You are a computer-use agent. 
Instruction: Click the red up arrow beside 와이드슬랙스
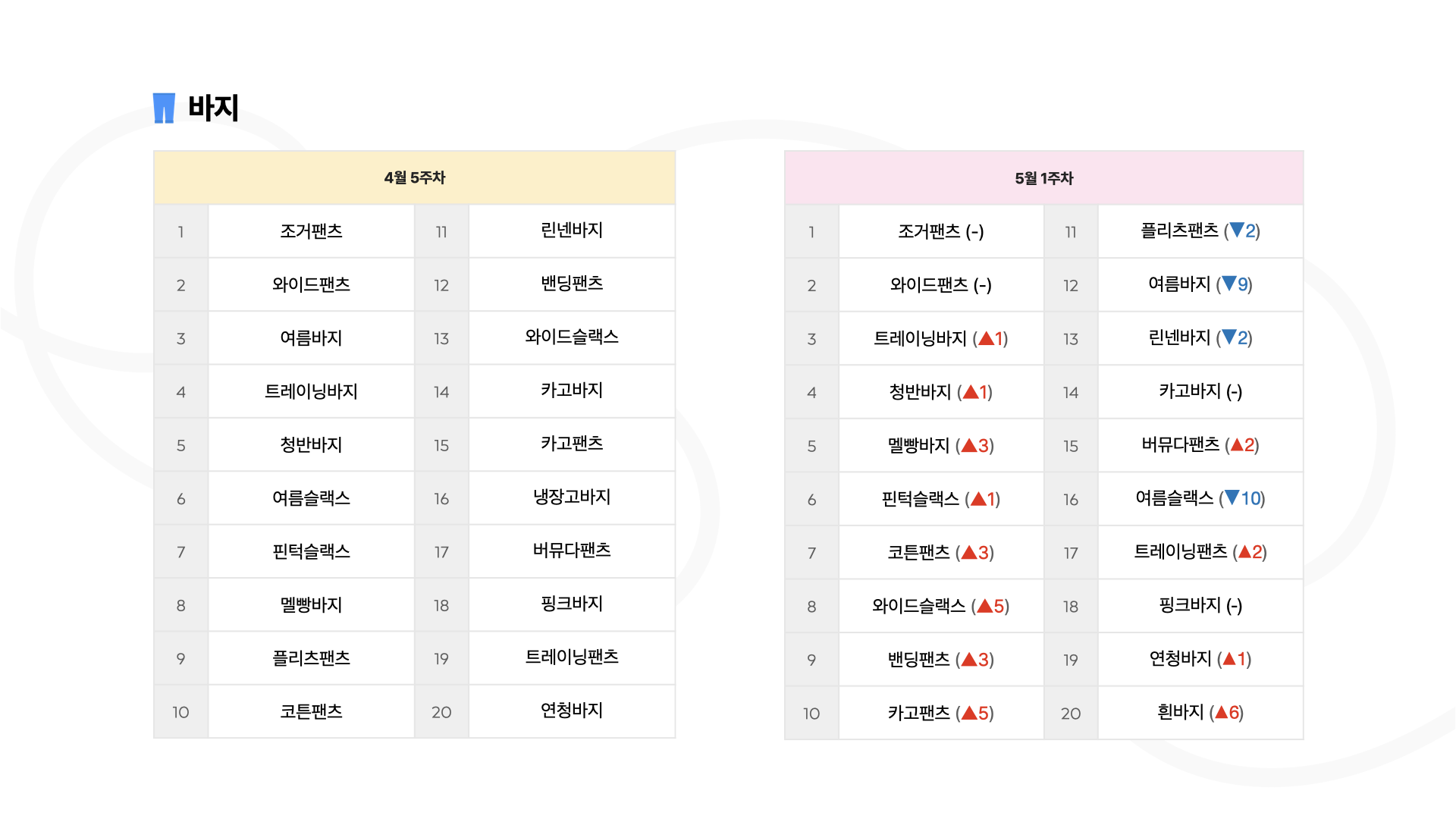[985, 606]
